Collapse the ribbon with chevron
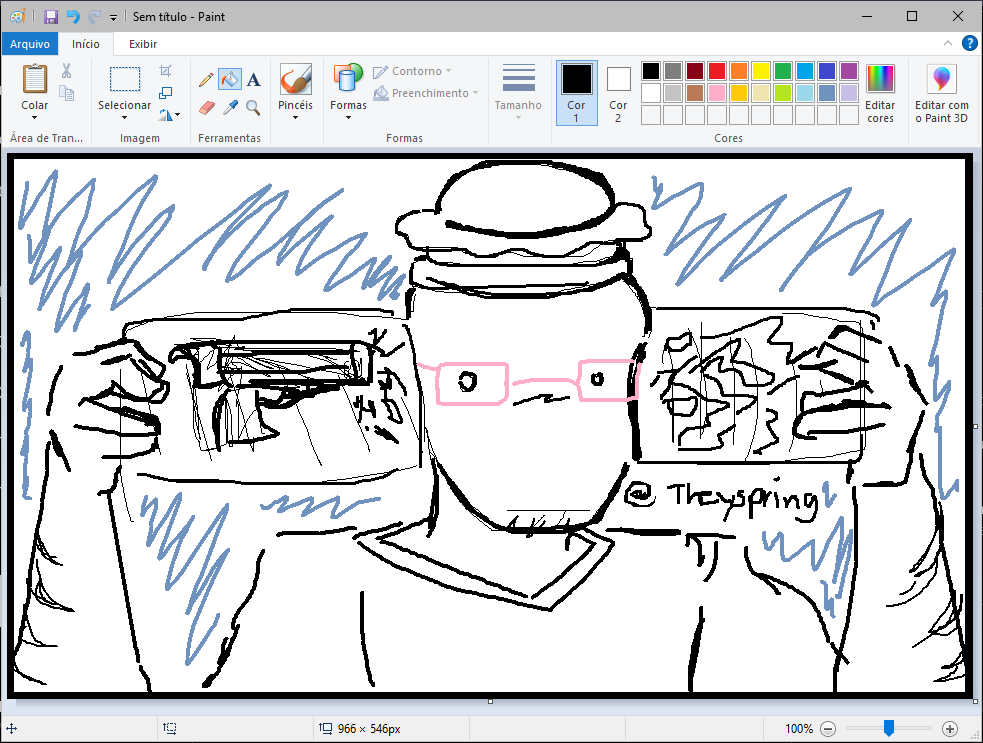983x743 pixels. [x=947, y=43]
